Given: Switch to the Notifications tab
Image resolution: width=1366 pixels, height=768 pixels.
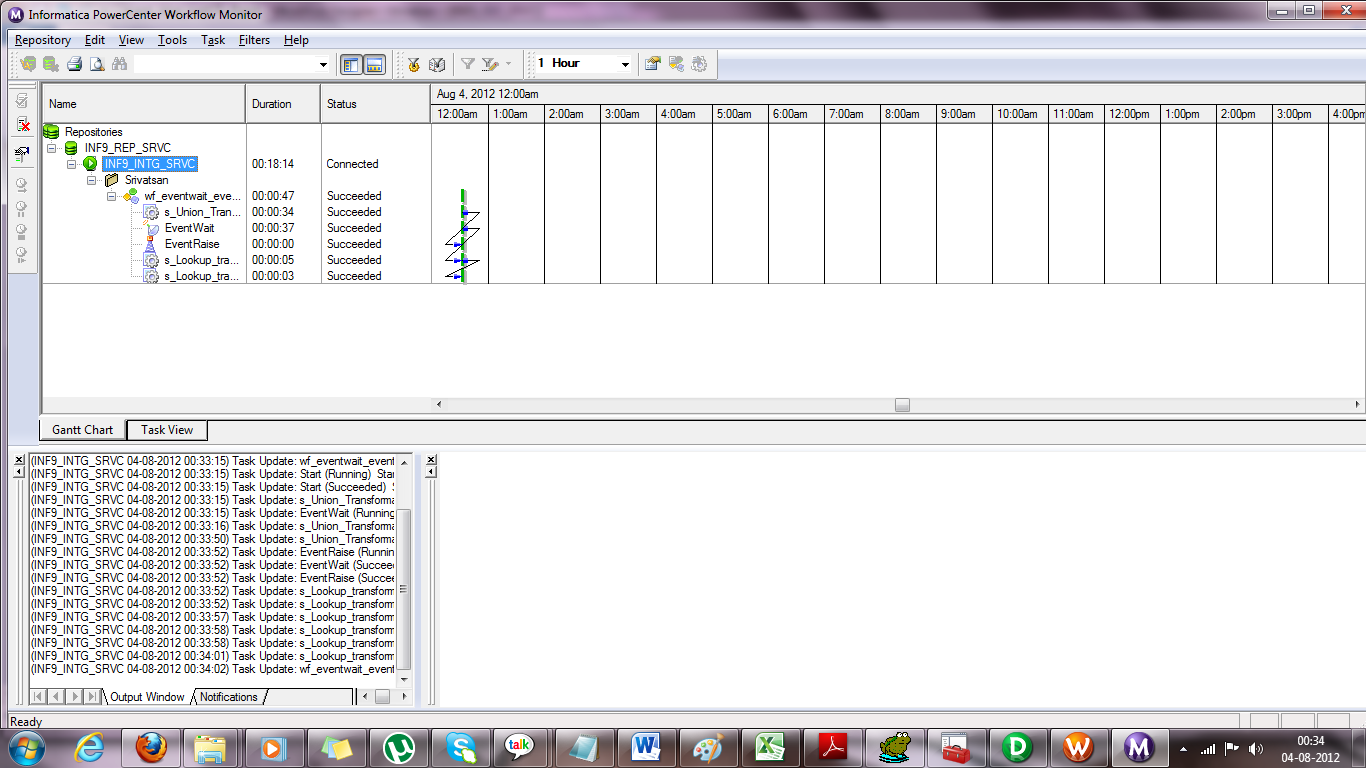Looking at the screenshot, I should (x=228, y=697).
